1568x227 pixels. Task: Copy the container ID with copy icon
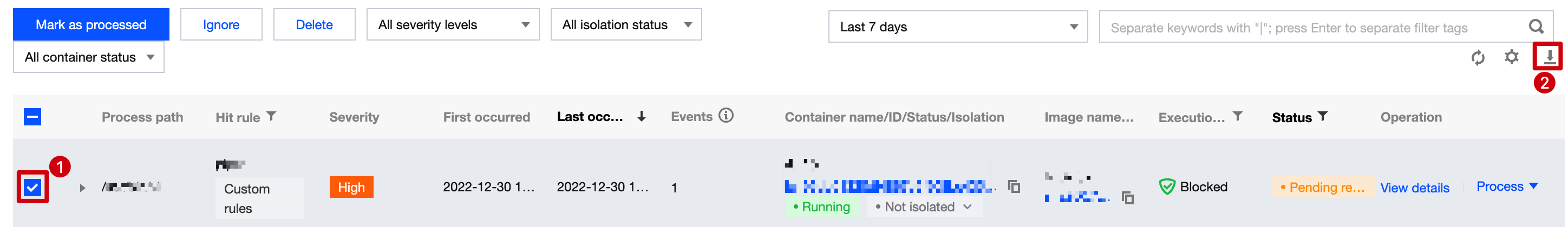click(1014, 186)
